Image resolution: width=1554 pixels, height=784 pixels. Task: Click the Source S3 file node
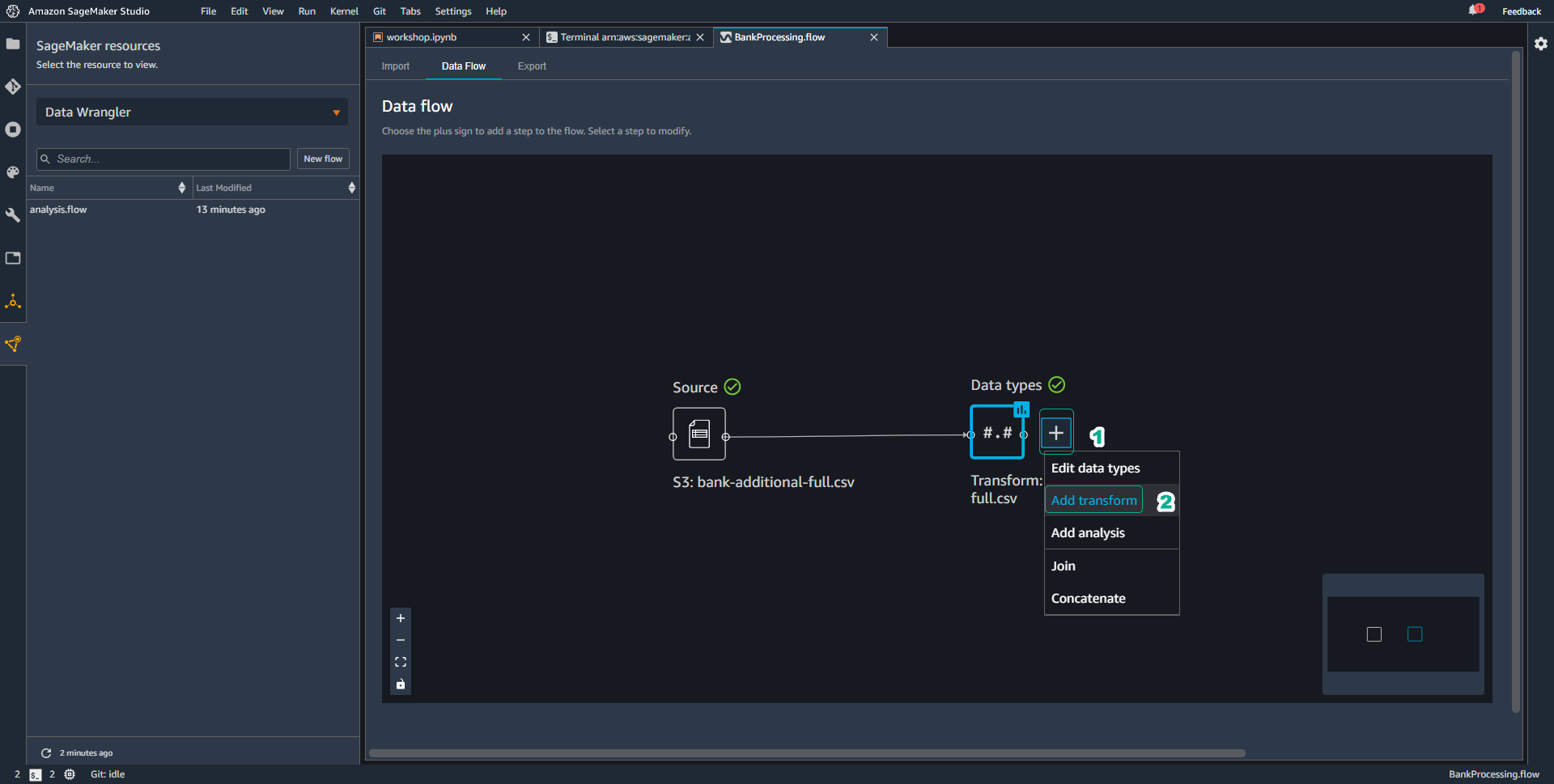(x=699, y=434)
